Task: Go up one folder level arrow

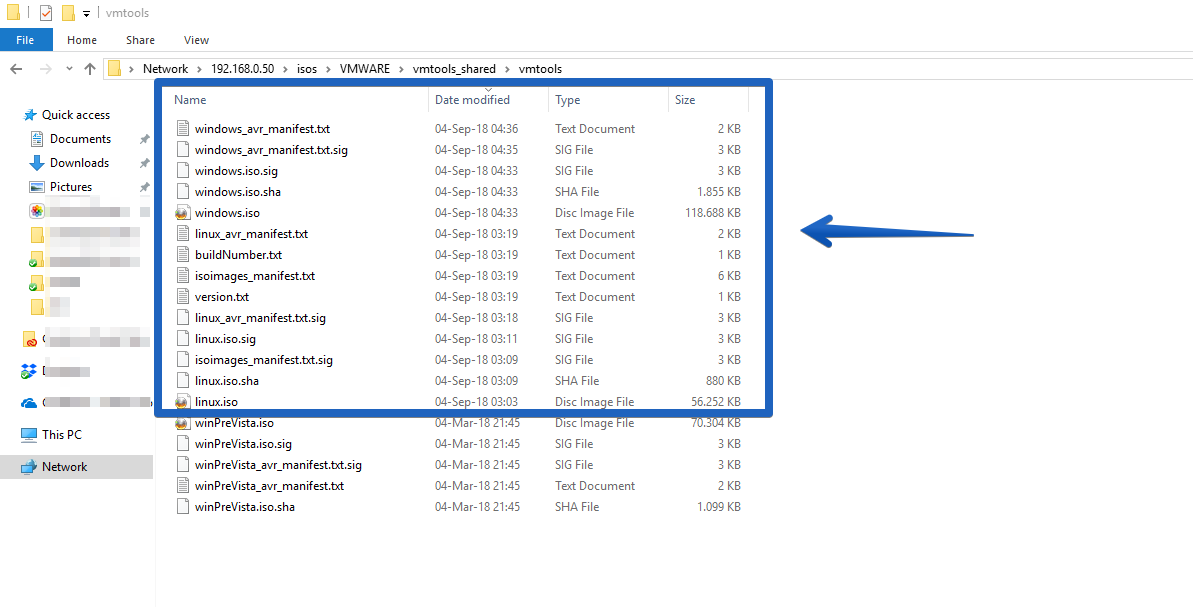Action: 90,68
